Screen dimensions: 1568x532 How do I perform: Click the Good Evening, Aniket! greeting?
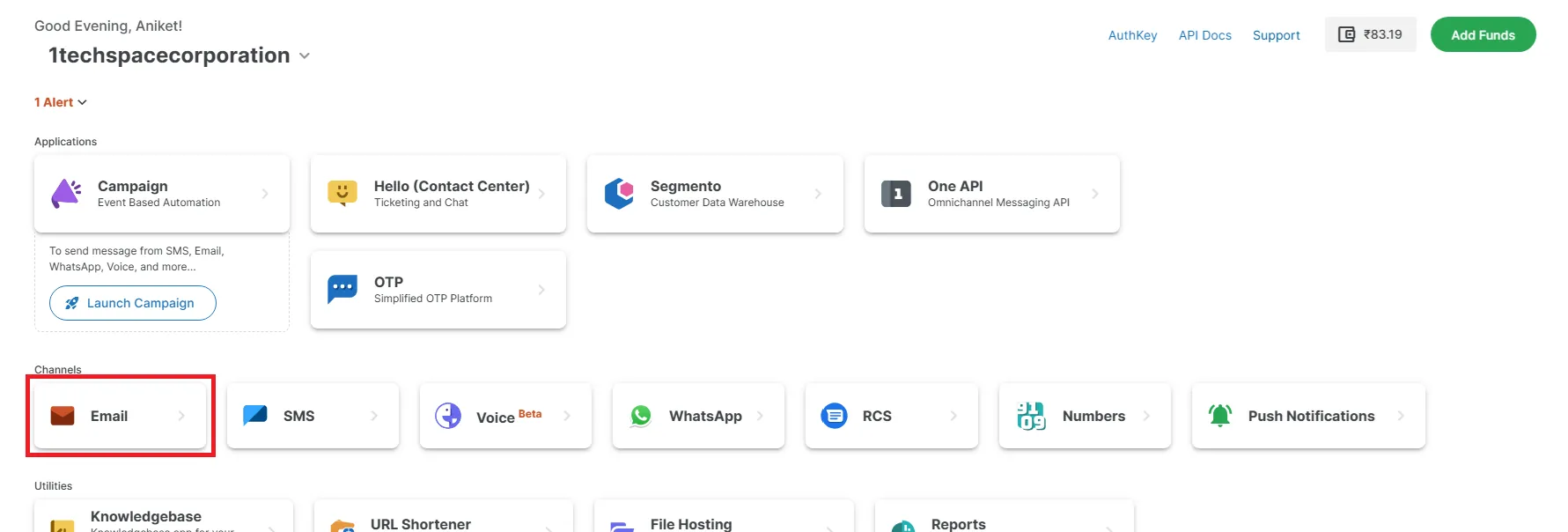click(x=108, y=26)
